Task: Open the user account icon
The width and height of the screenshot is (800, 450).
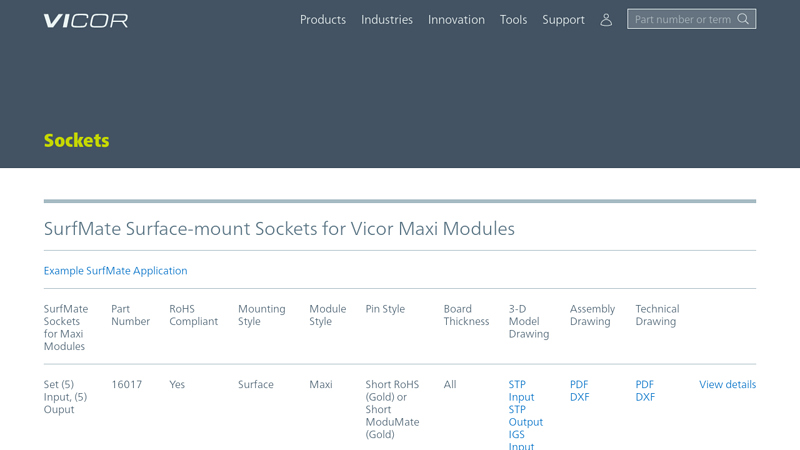Action: tap(606, 20)
